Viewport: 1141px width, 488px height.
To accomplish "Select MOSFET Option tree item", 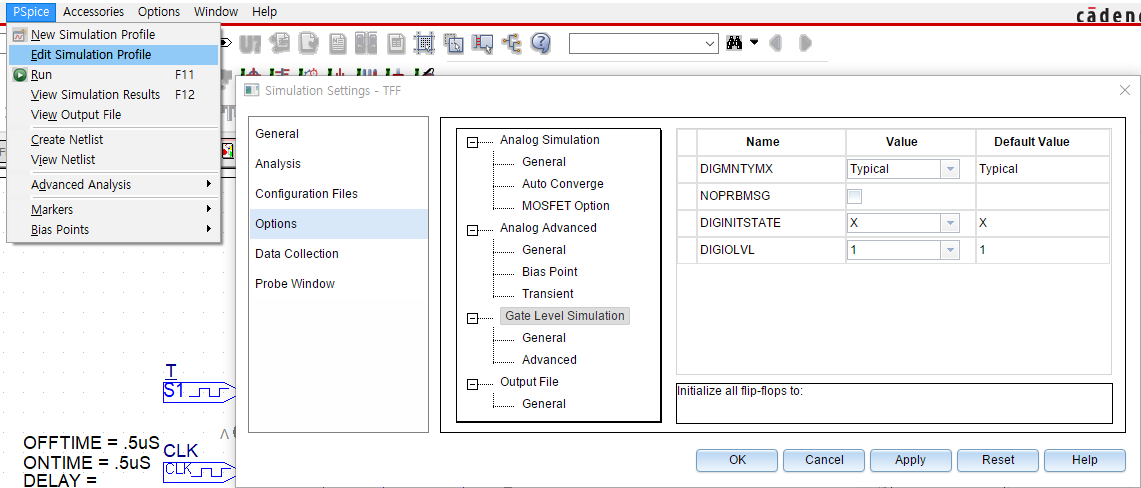I will click(565, 206).
